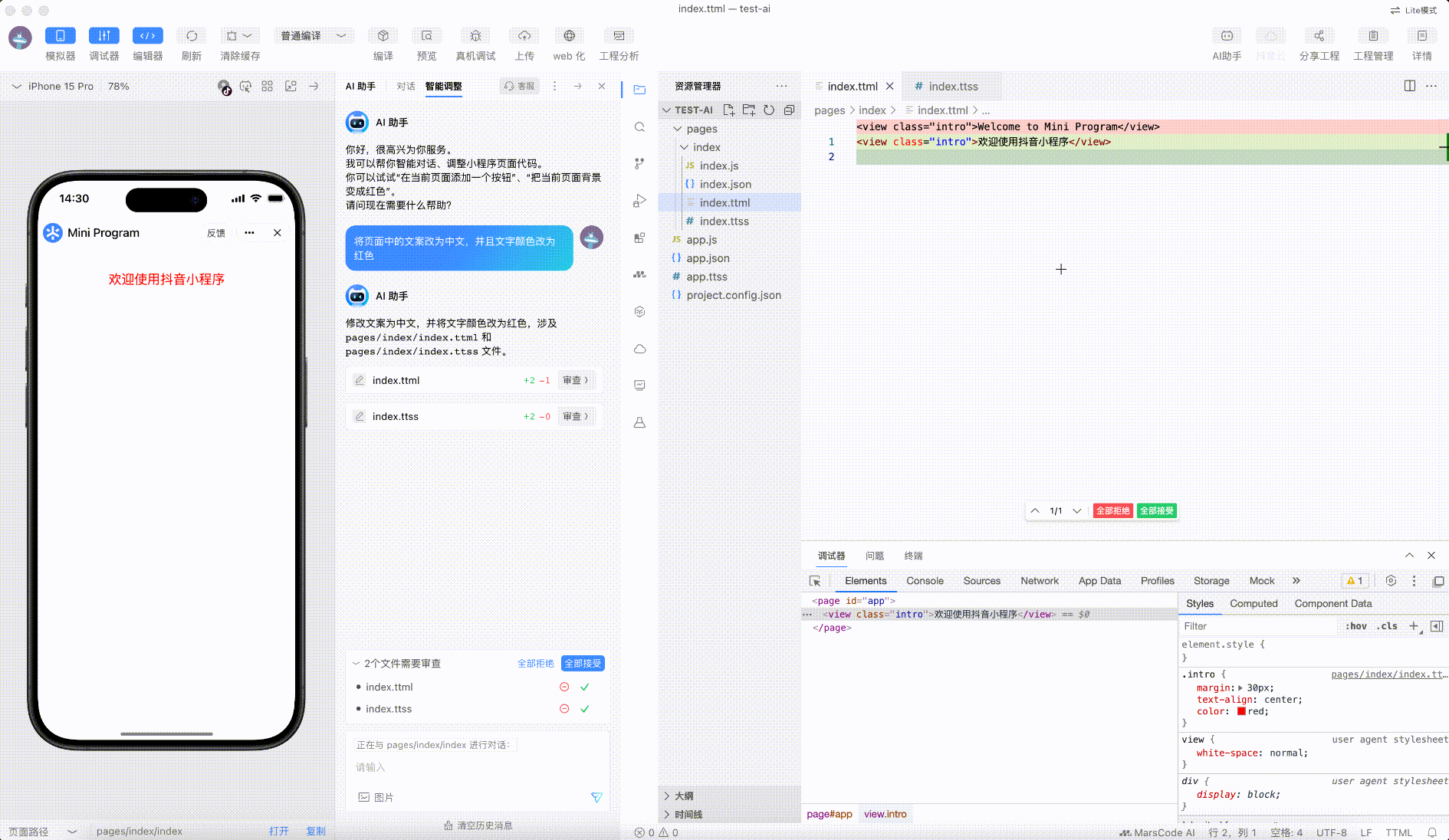This screenshot has width=1449, height=840.
Task: Reject changes for index.ttml row
Action: tap(564, 687)
